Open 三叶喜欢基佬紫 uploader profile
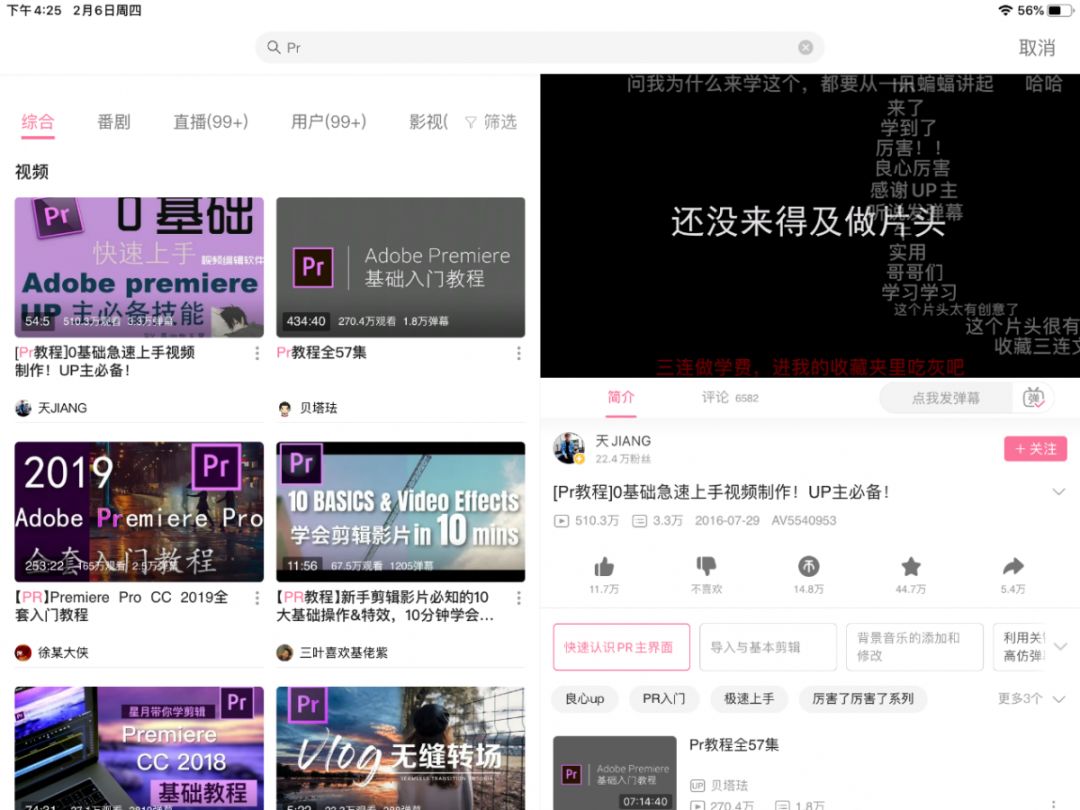Viewport: 1080px width, 810px height. [x=333, y=652]
